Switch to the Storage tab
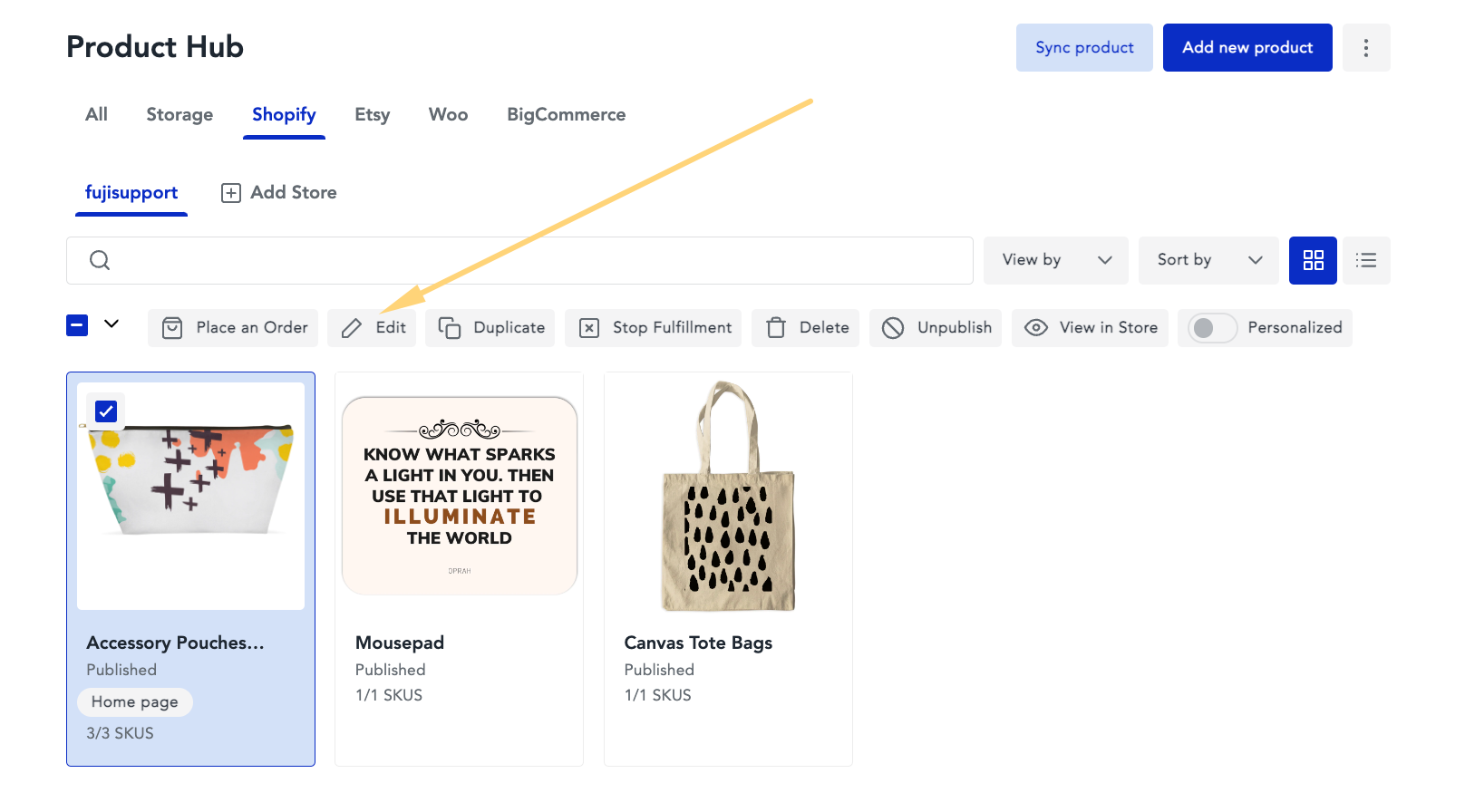Screen dimensions: 1465x812 coord(179,115)
